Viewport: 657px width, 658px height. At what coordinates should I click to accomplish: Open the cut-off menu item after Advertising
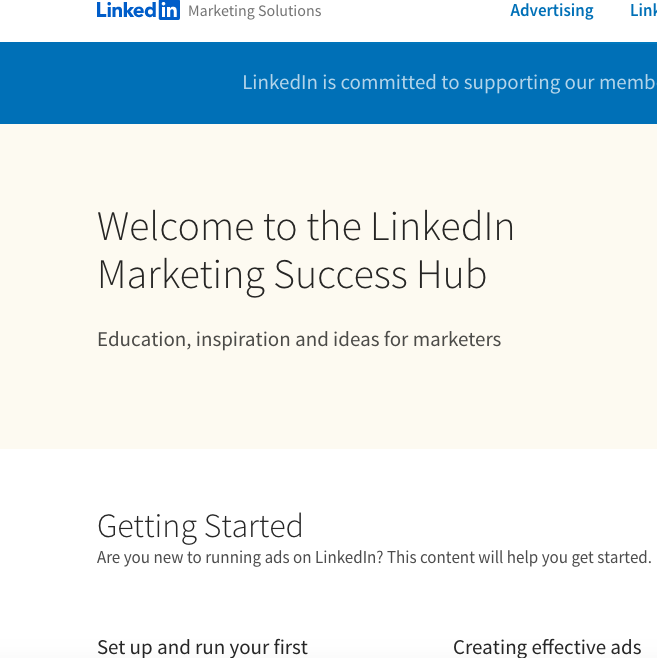pos(644,10)
